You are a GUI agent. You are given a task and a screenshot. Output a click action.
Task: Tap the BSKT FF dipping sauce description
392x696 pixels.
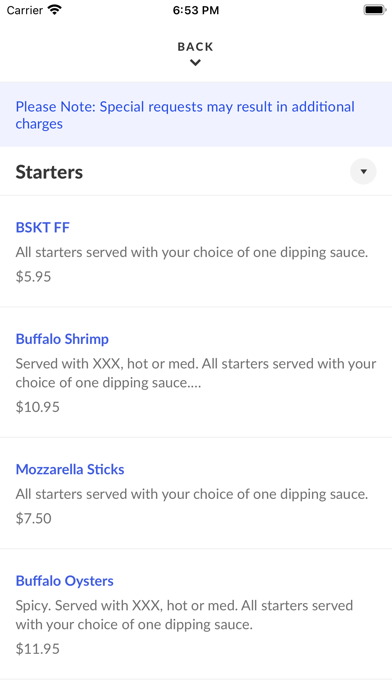coord(192,253)
